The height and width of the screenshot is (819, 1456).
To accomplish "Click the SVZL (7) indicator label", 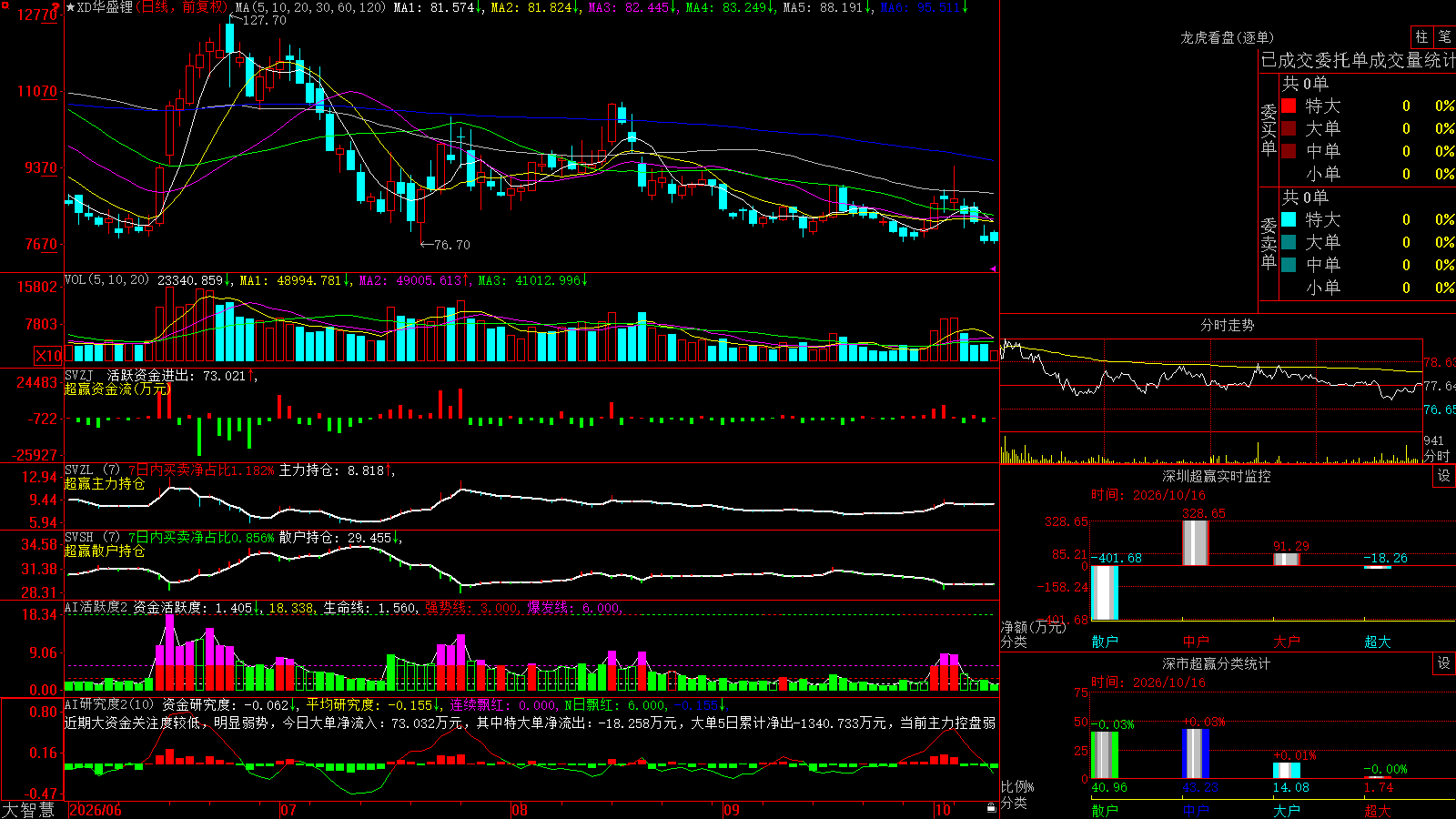I will click(x=93, y=470).
